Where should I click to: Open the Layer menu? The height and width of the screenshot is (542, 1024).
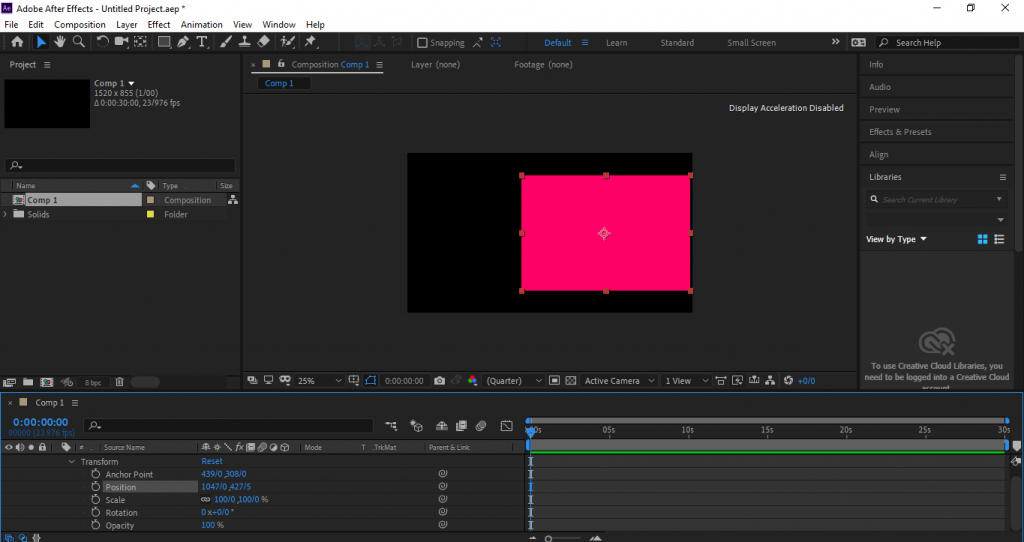pos(127,25)
